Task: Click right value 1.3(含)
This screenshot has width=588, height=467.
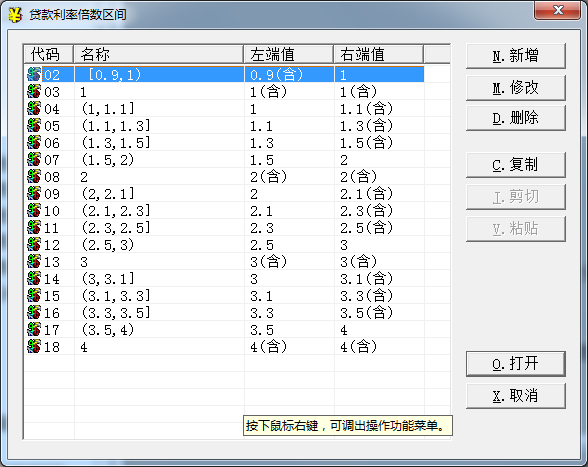Action: pyautogui.click(x=366, y=126)
